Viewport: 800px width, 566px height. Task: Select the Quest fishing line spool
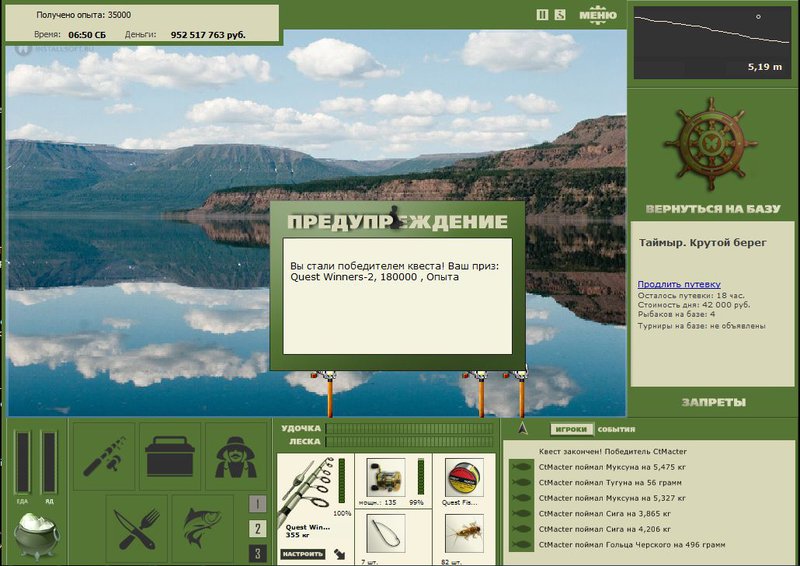click(x=464, y=477)
